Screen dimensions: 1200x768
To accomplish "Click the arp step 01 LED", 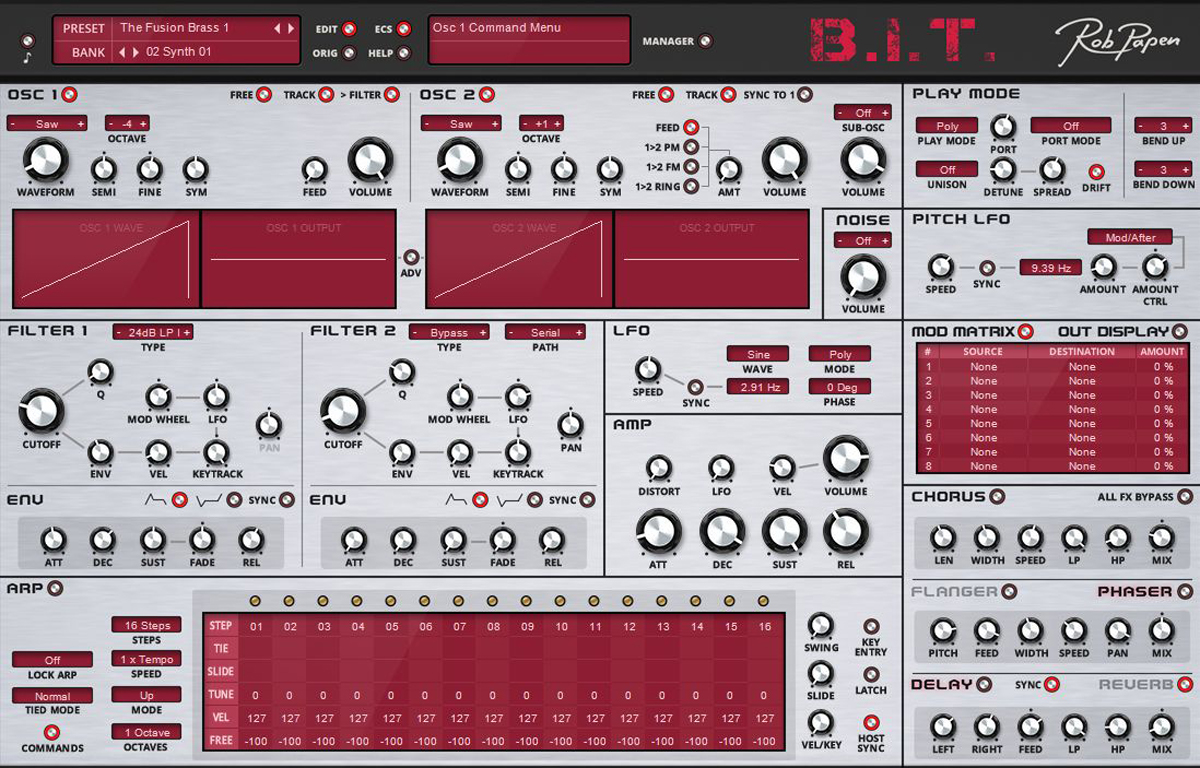I will pos(255,601).
